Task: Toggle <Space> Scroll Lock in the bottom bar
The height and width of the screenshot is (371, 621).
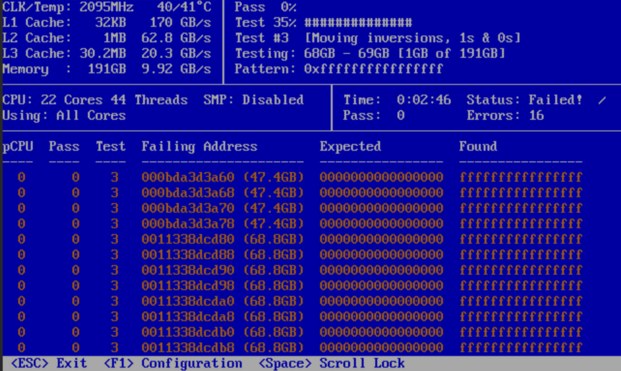Action: pos(331,363)
